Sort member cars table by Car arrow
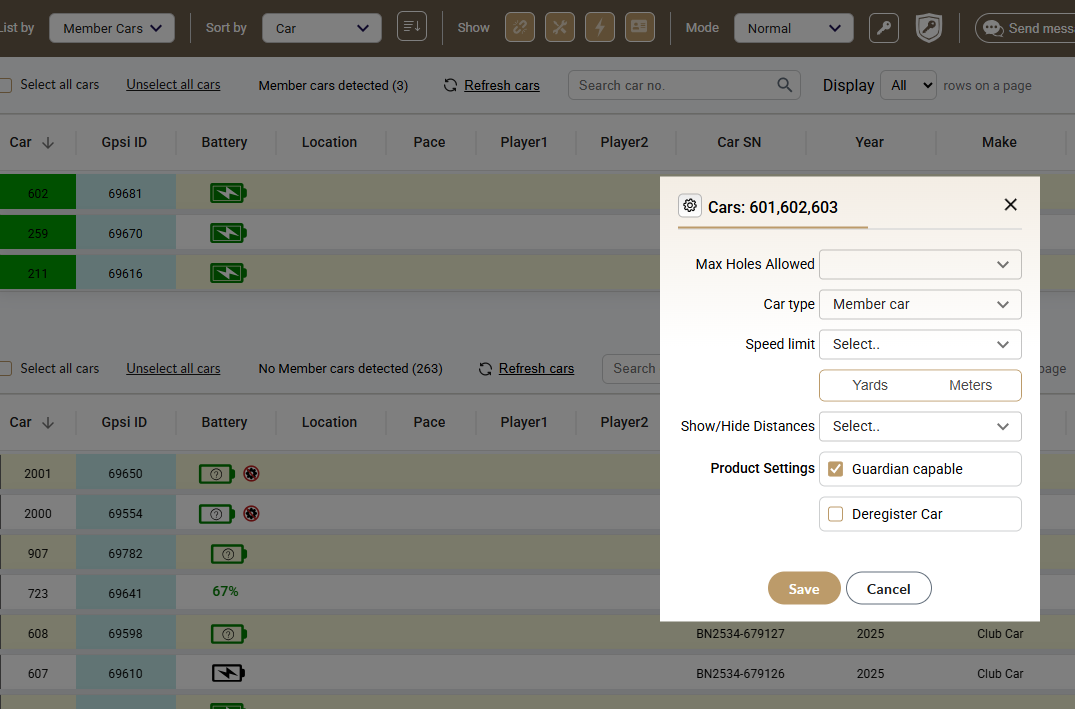Image resolution: width=1075 pixels, height=709 pixels. click(48, 143)
